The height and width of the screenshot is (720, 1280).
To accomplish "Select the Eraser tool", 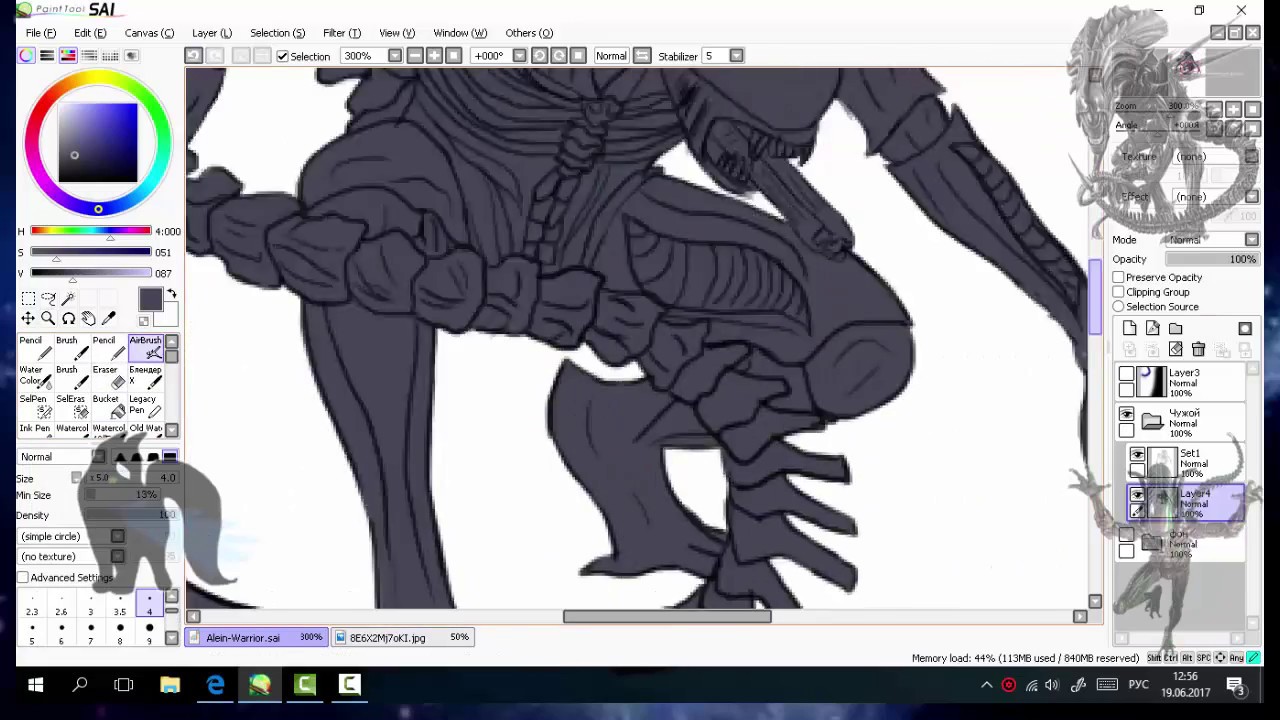I will 109,376.
